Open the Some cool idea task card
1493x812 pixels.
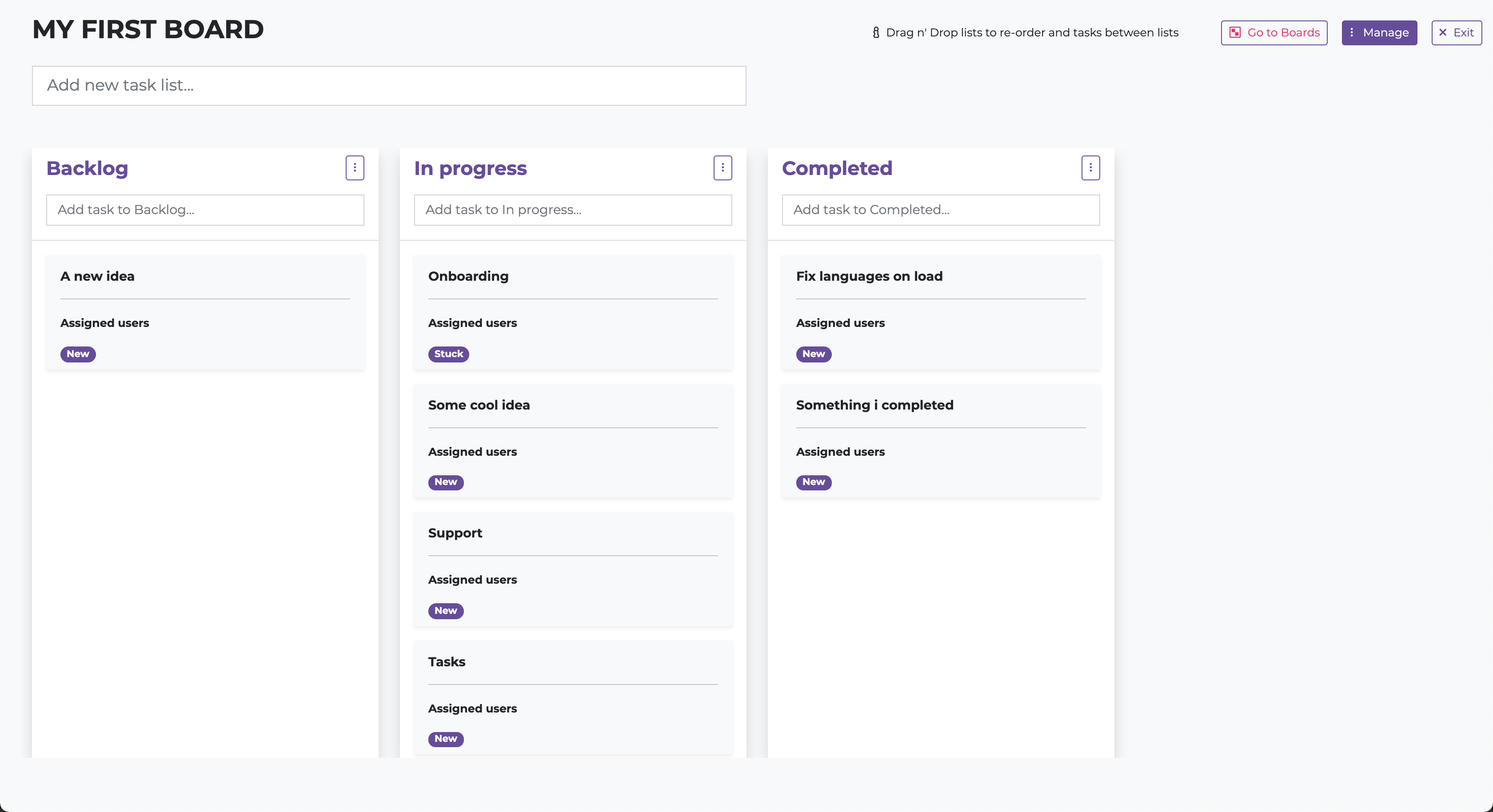click(573, 441)
